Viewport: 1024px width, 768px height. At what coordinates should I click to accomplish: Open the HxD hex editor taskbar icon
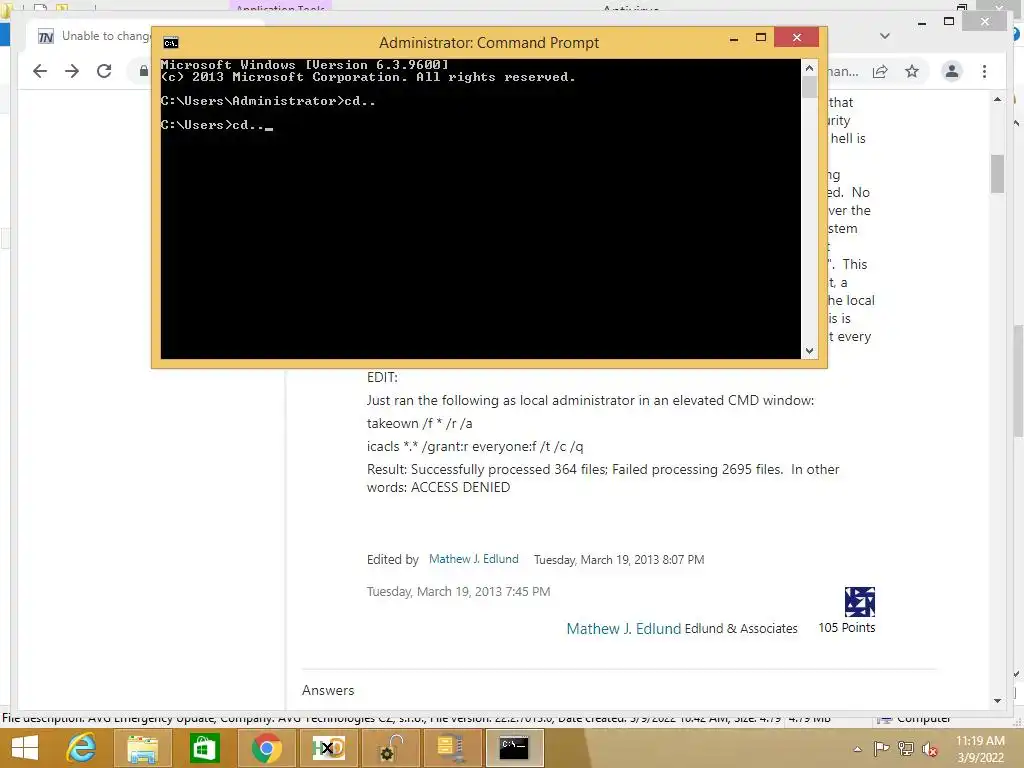tap(328, 748)
